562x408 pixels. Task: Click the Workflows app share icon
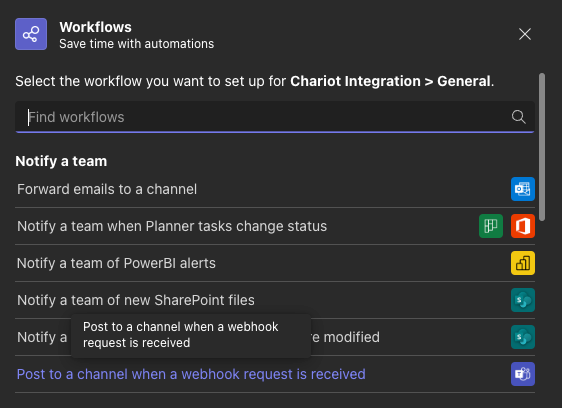pos(31,34)
